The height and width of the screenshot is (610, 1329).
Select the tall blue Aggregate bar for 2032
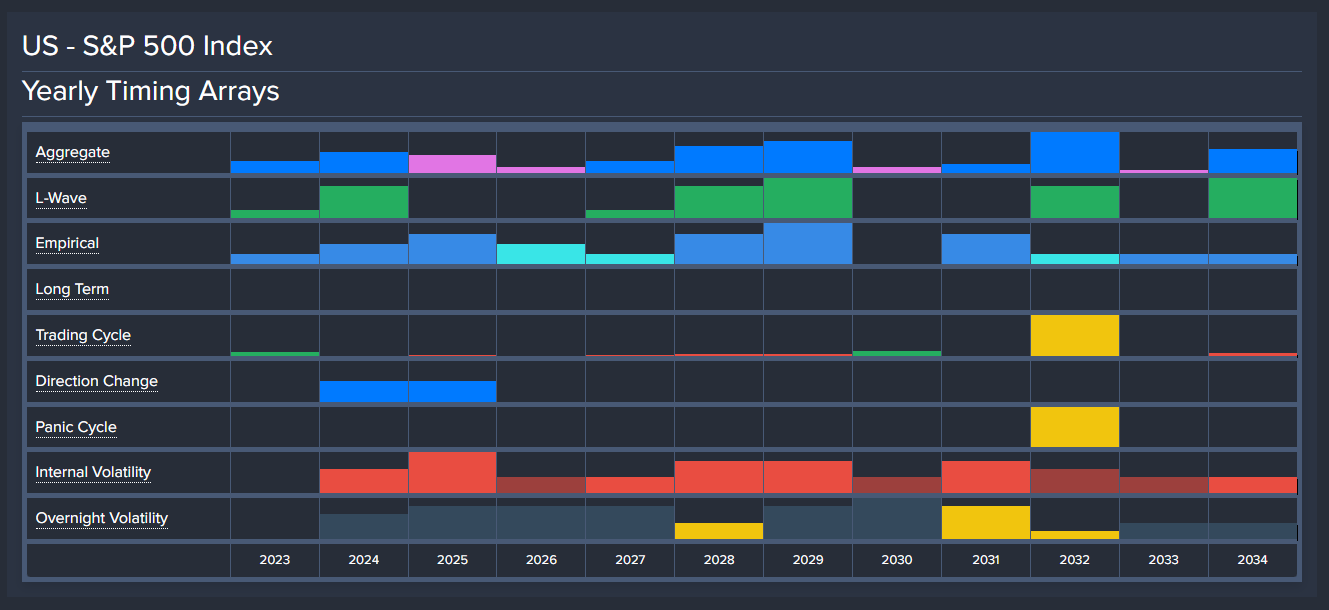(1075, 152)
